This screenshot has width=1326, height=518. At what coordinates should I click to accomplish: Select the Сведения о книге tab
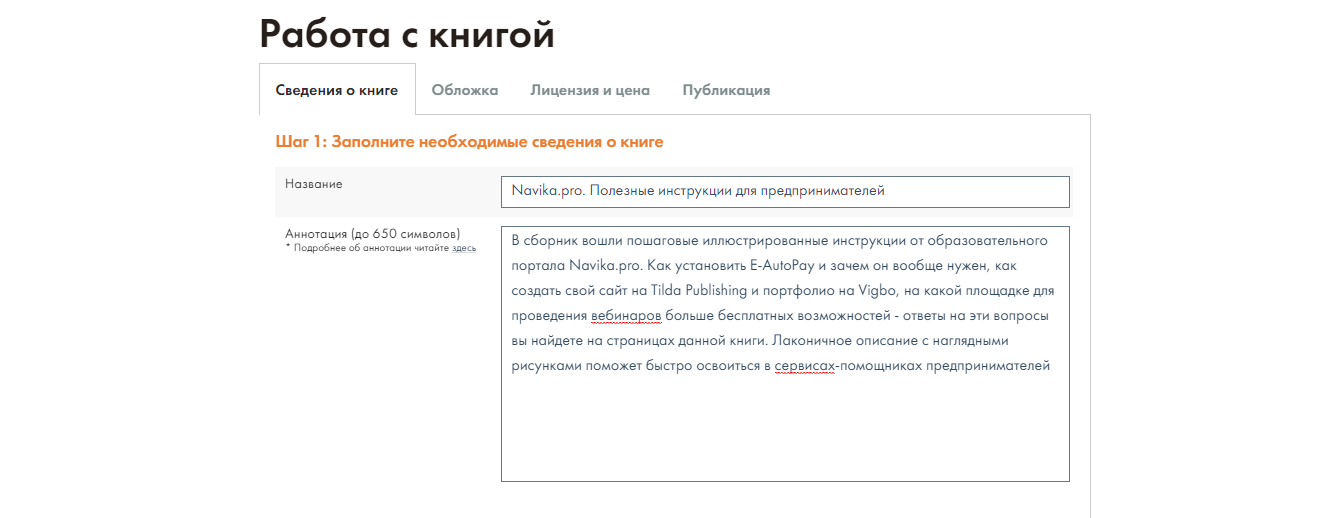[337, 90]
